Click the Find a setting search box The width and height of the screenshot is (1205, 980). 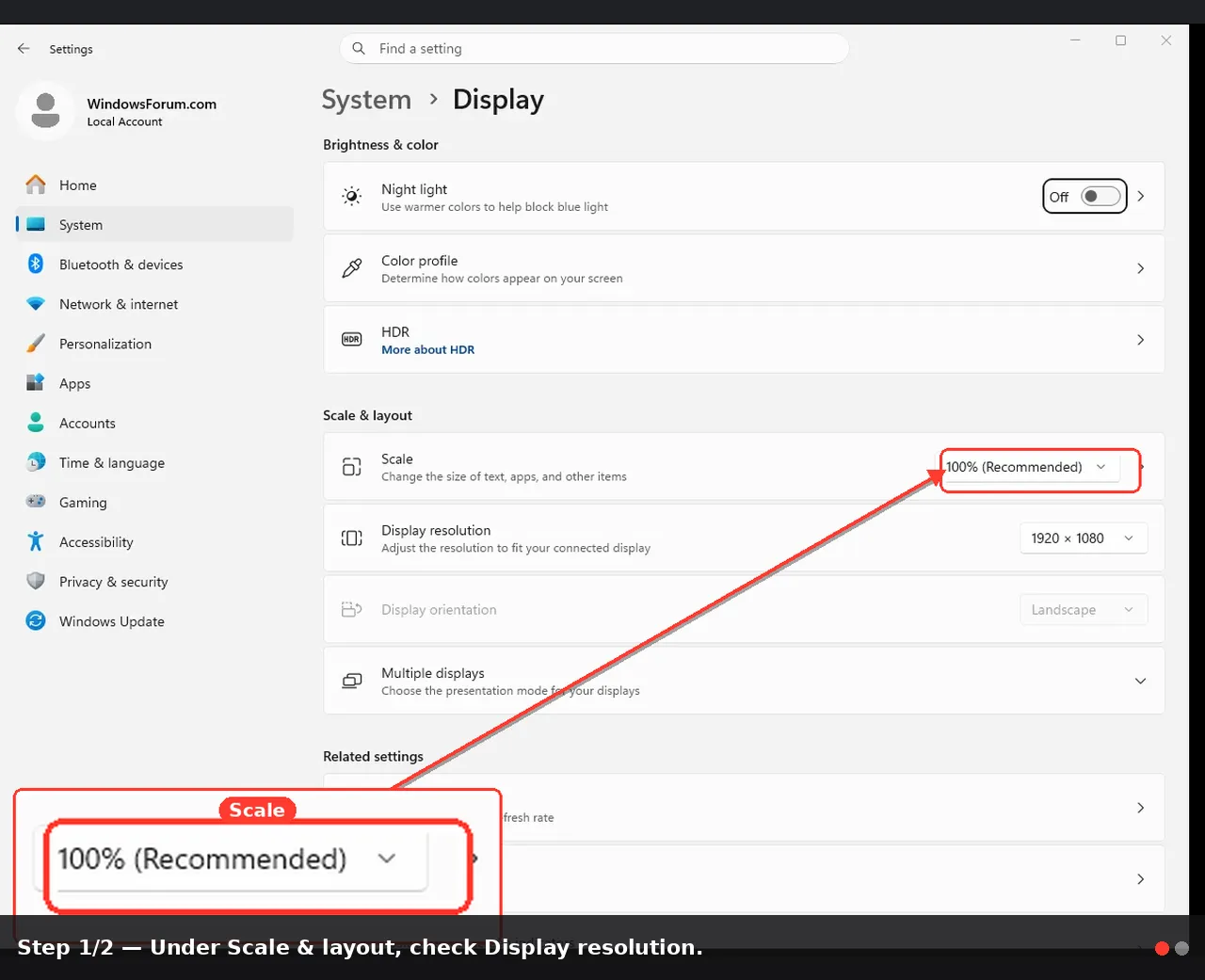coord(594,49)
